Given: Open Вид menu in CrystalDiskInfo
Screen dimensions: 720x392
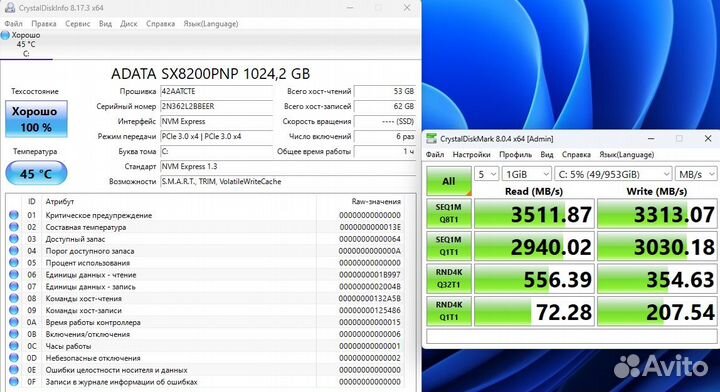Looking at the screenshot, I should 105,23.
